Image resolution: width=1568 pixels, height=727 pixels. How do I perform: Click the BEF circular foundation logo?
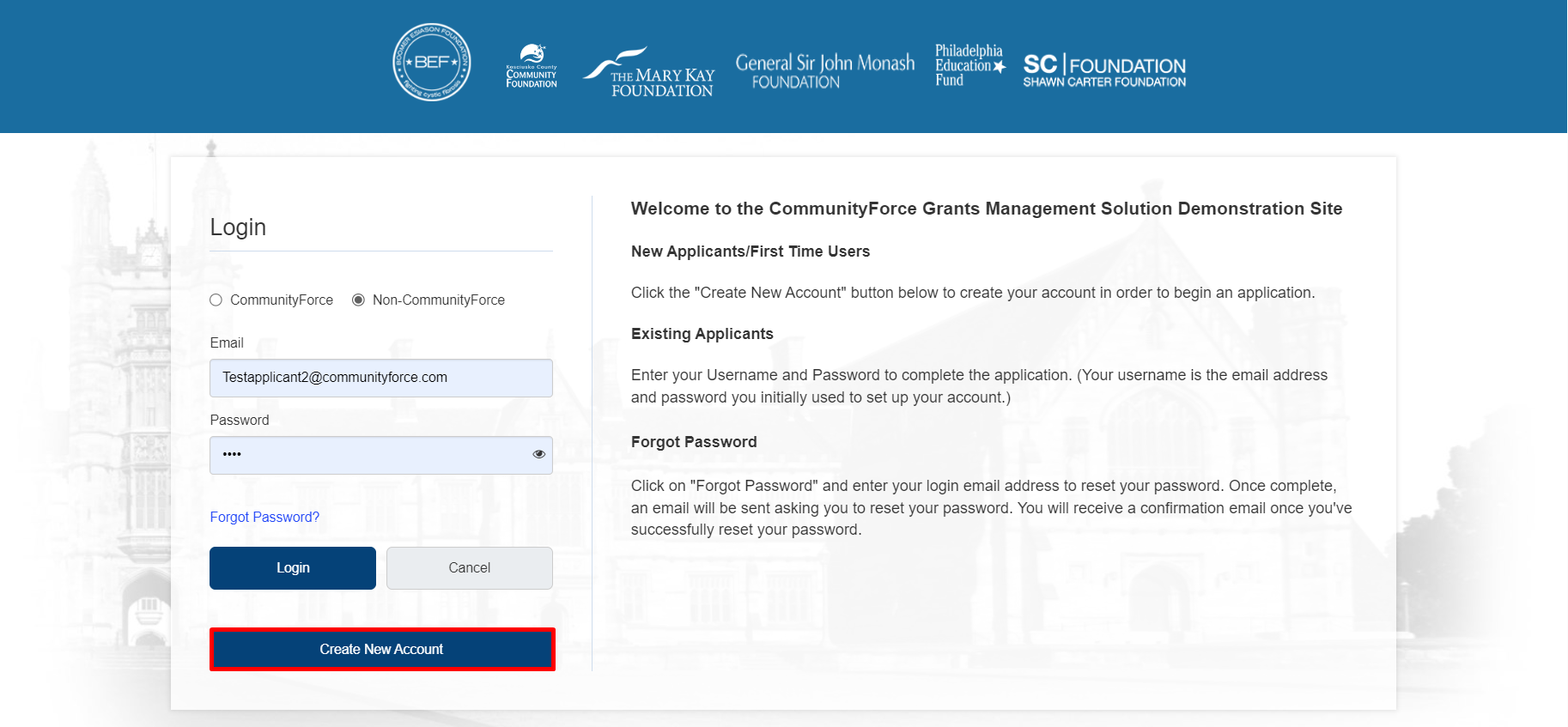coord(431,63)
